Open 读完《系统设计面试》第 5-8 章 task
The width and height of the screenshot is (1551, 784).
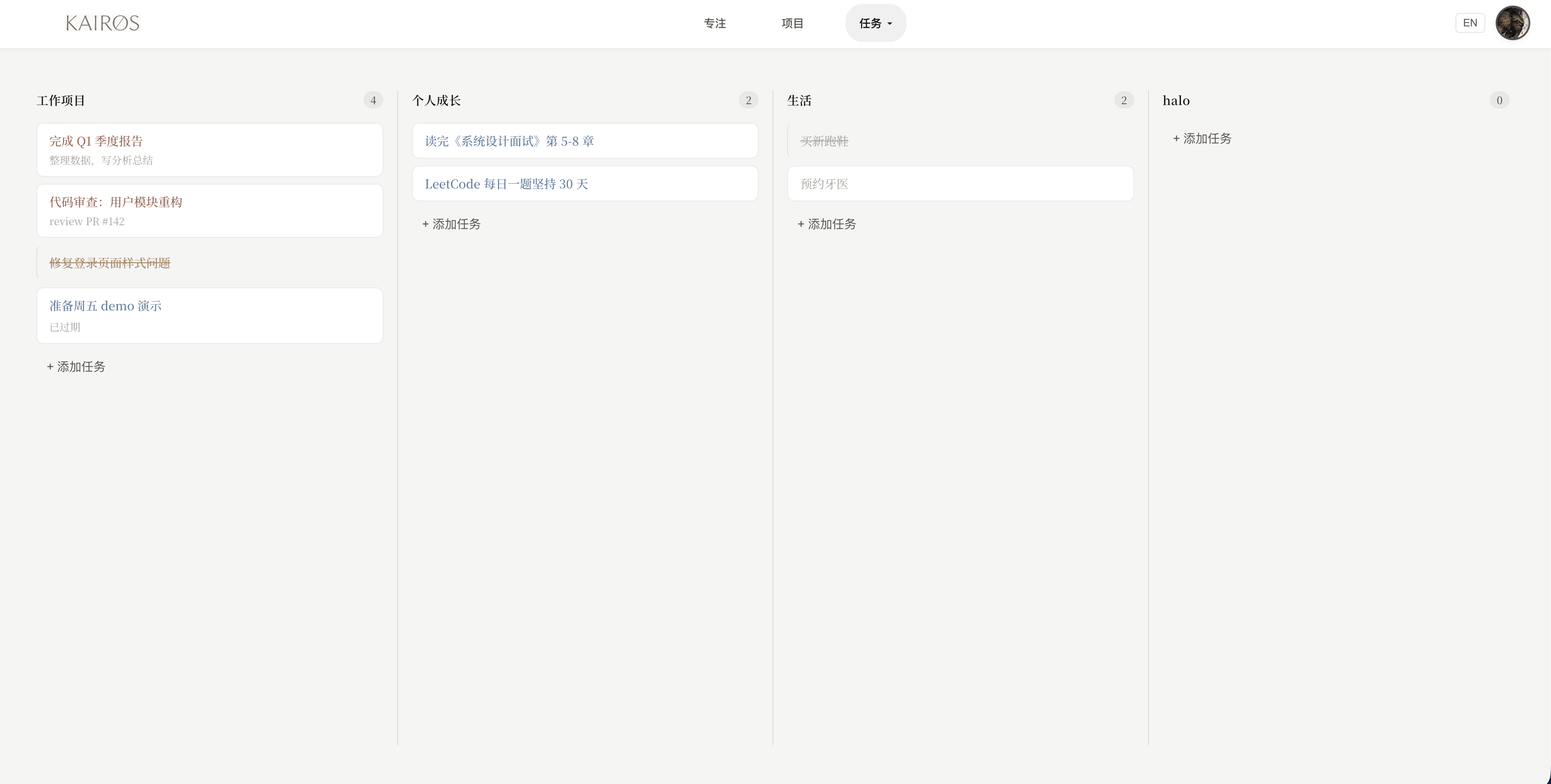pyautogui.click(x=584, y=141)
